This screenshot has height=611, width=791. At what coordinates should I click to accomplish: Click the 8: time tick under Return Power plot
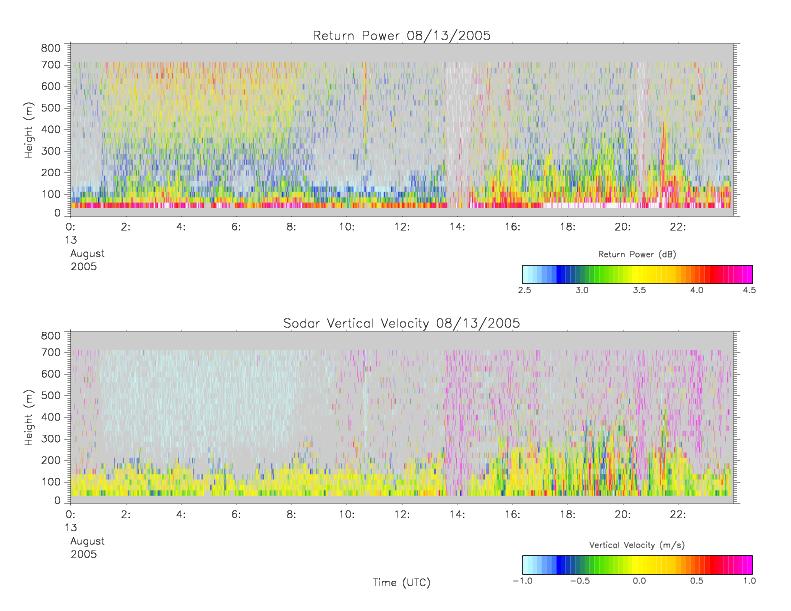click(x=291, y=227)
